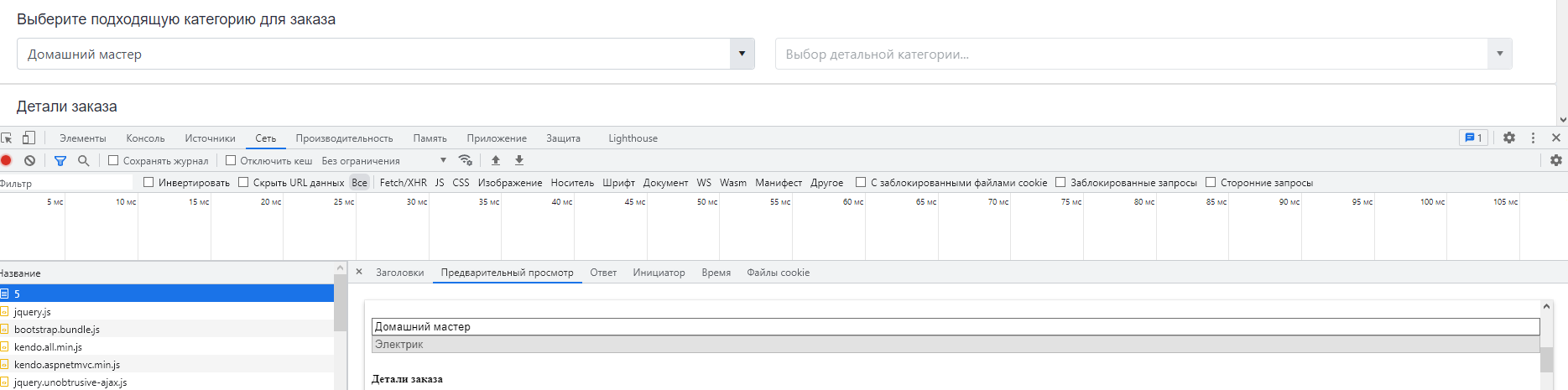This screenshot has width=1568, height=390.
Task: Filter requests by Fetch/XHR type
Action: click(x=403, y=182)
